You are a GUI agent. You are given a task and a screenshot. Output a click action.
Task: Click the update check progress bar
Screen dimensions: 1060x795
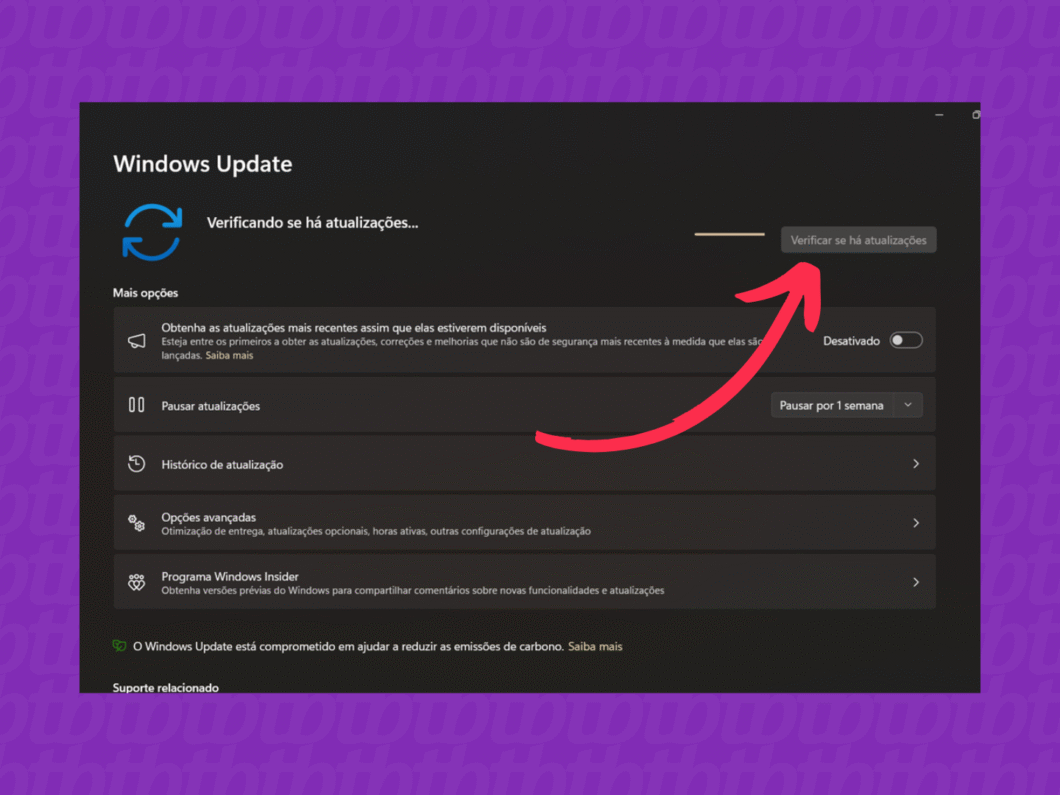(729, 234)
